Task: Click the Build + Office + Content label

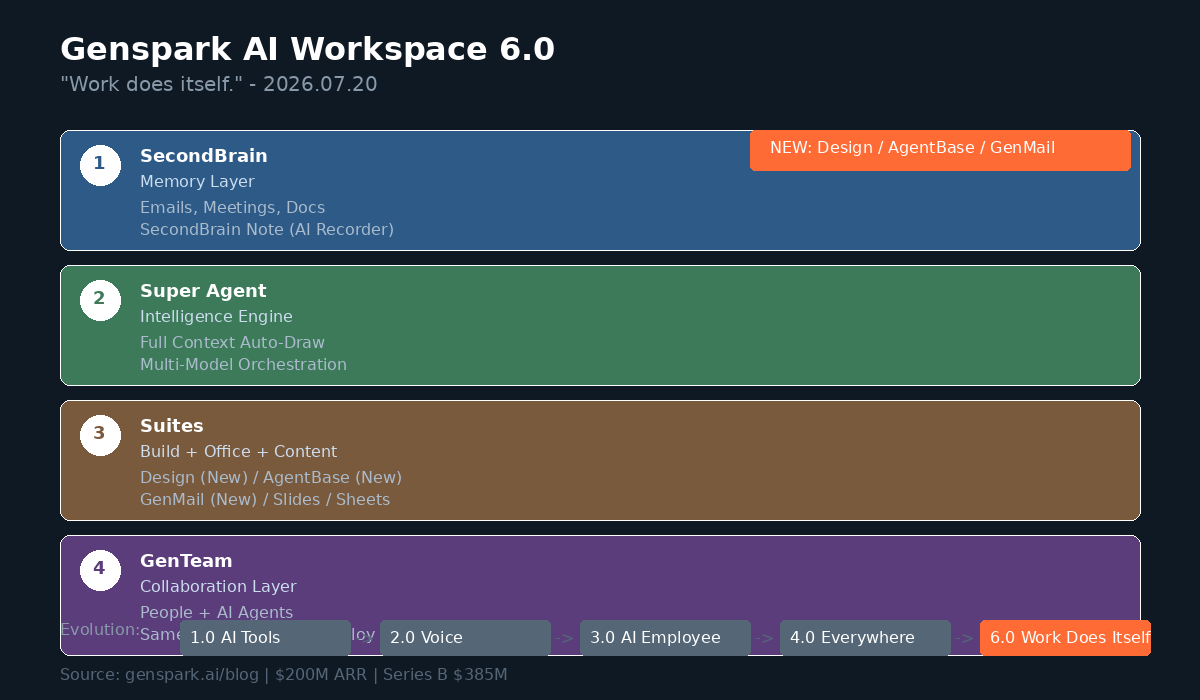Action: 238,452
